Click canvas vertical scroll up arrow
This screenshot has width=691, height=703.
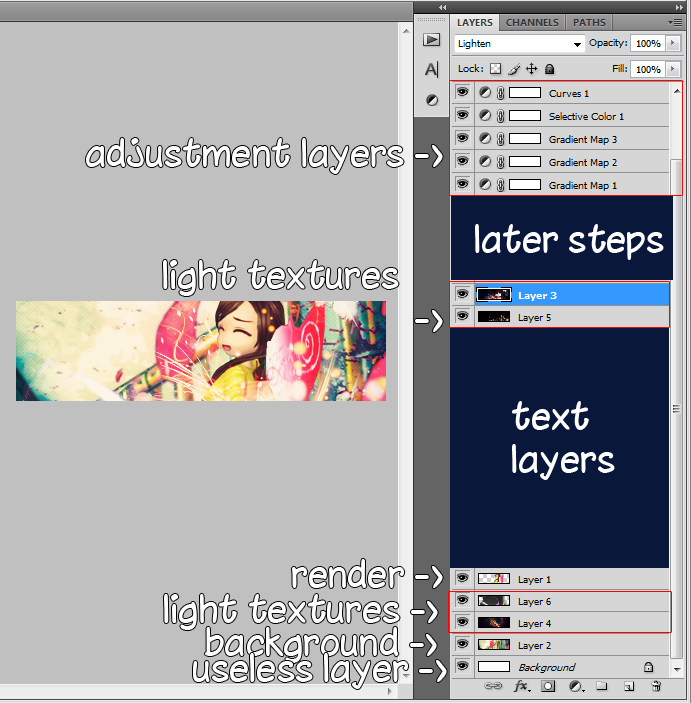coord(406,31)
